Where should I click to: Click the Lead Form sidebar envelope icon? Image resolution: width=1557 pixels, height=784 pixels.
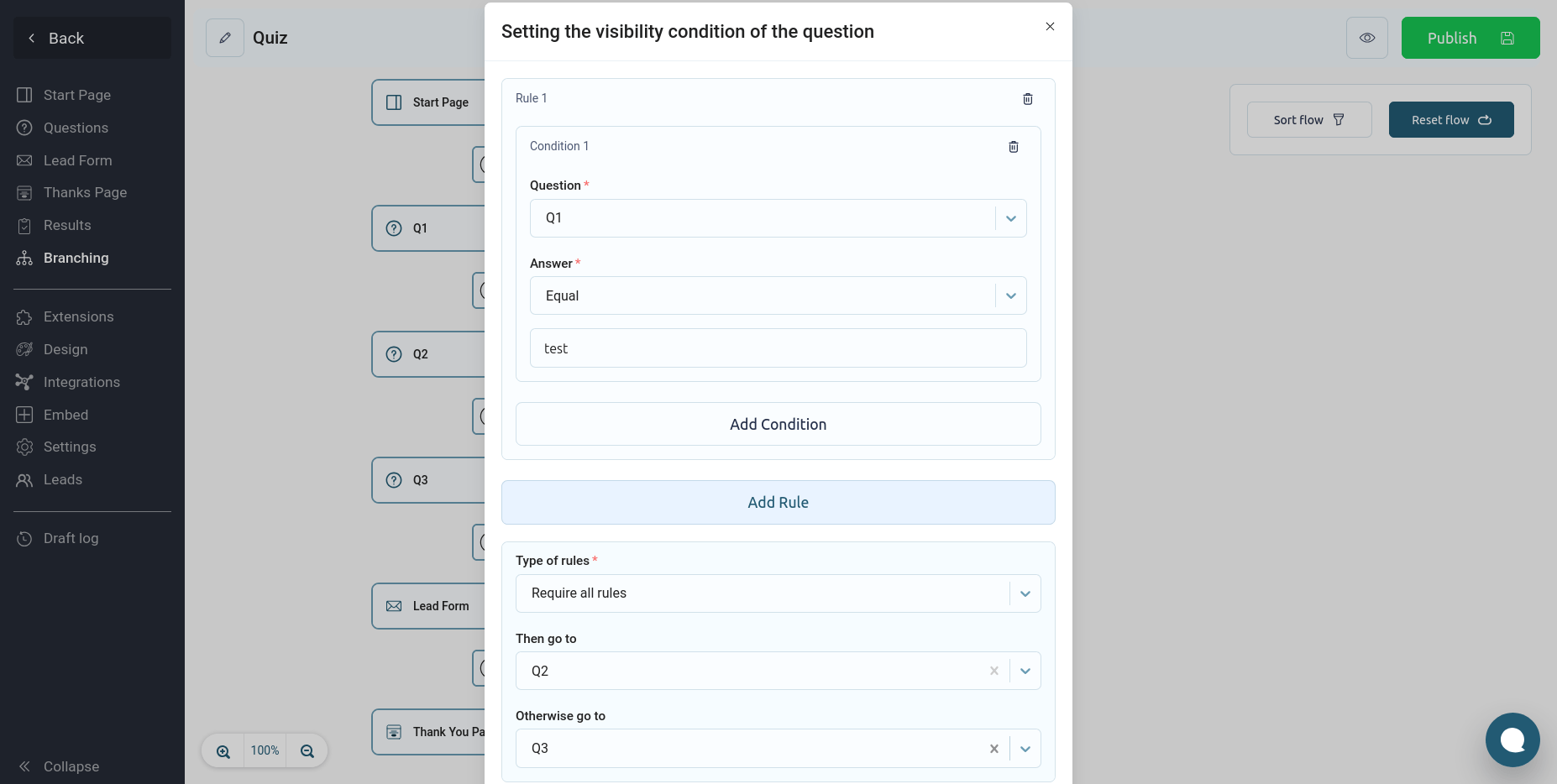[x=24, y=160]
